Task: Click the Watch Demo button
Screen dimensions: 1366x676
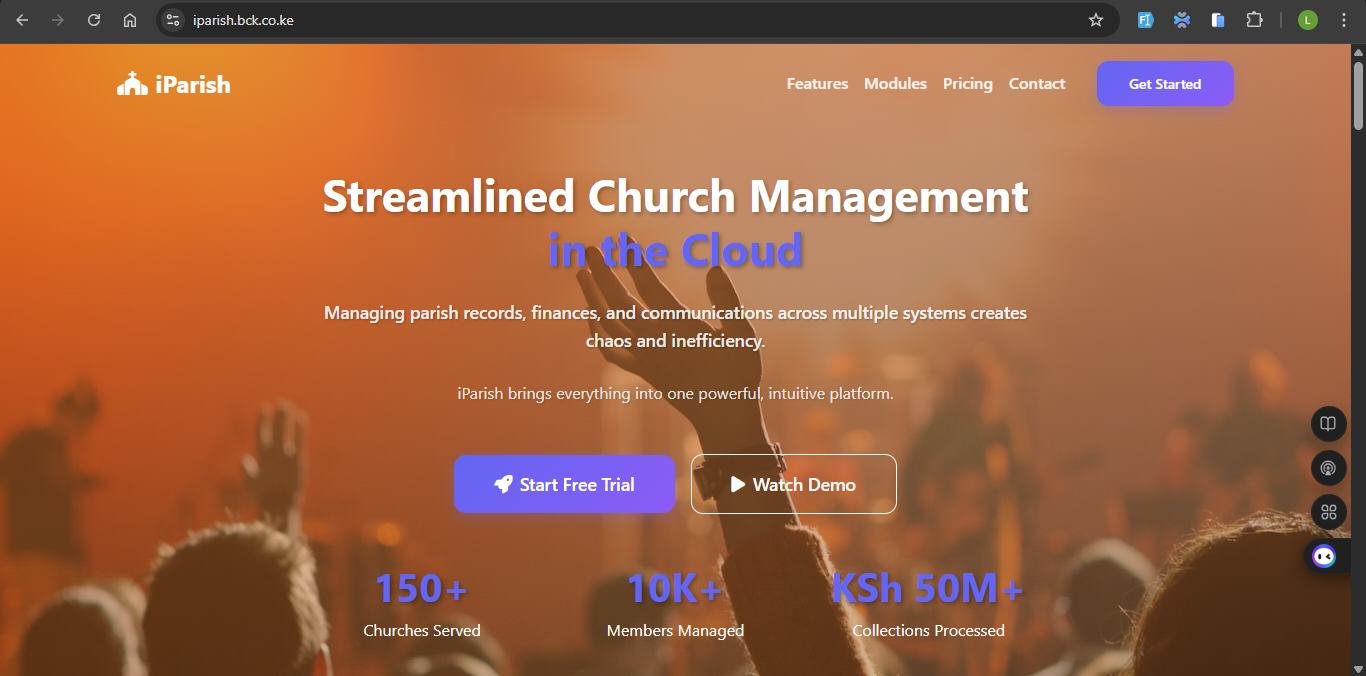Action: 794,484
